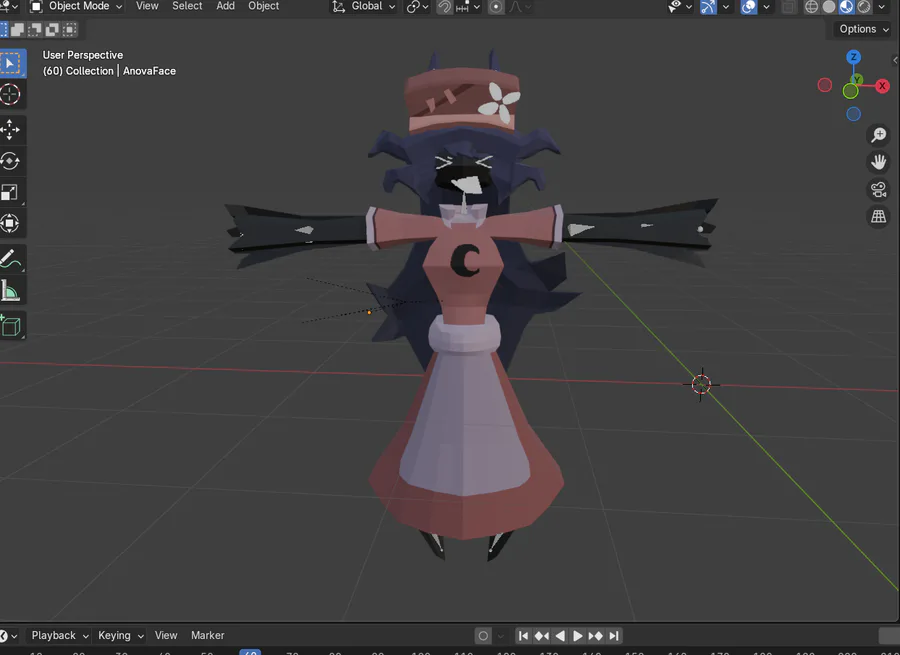Open the View menu in the 3D viewport header
The image size is (900, 655).
point(147,6)
